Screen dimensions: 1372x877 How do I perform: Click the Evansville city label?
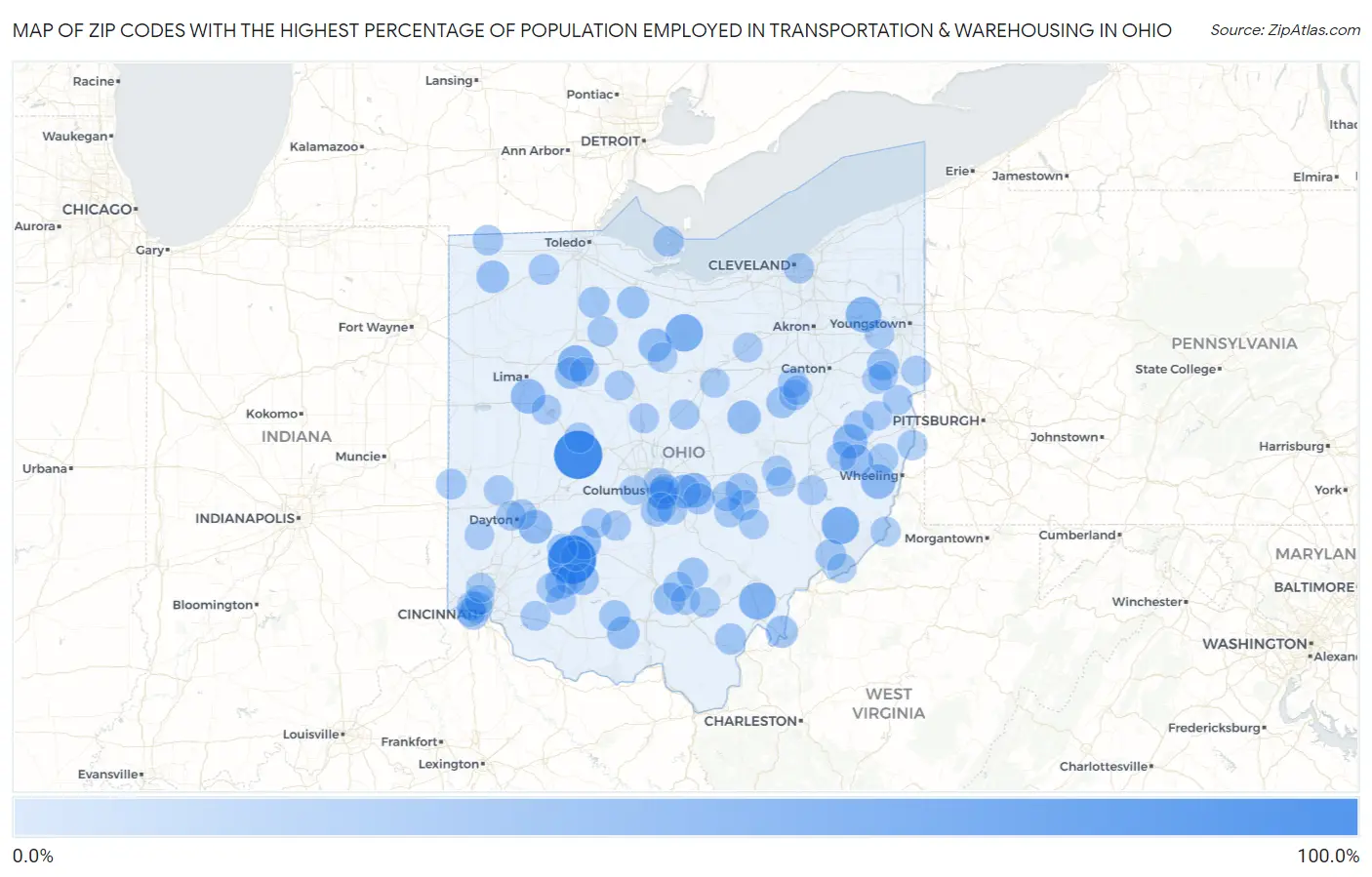(108, 775)
